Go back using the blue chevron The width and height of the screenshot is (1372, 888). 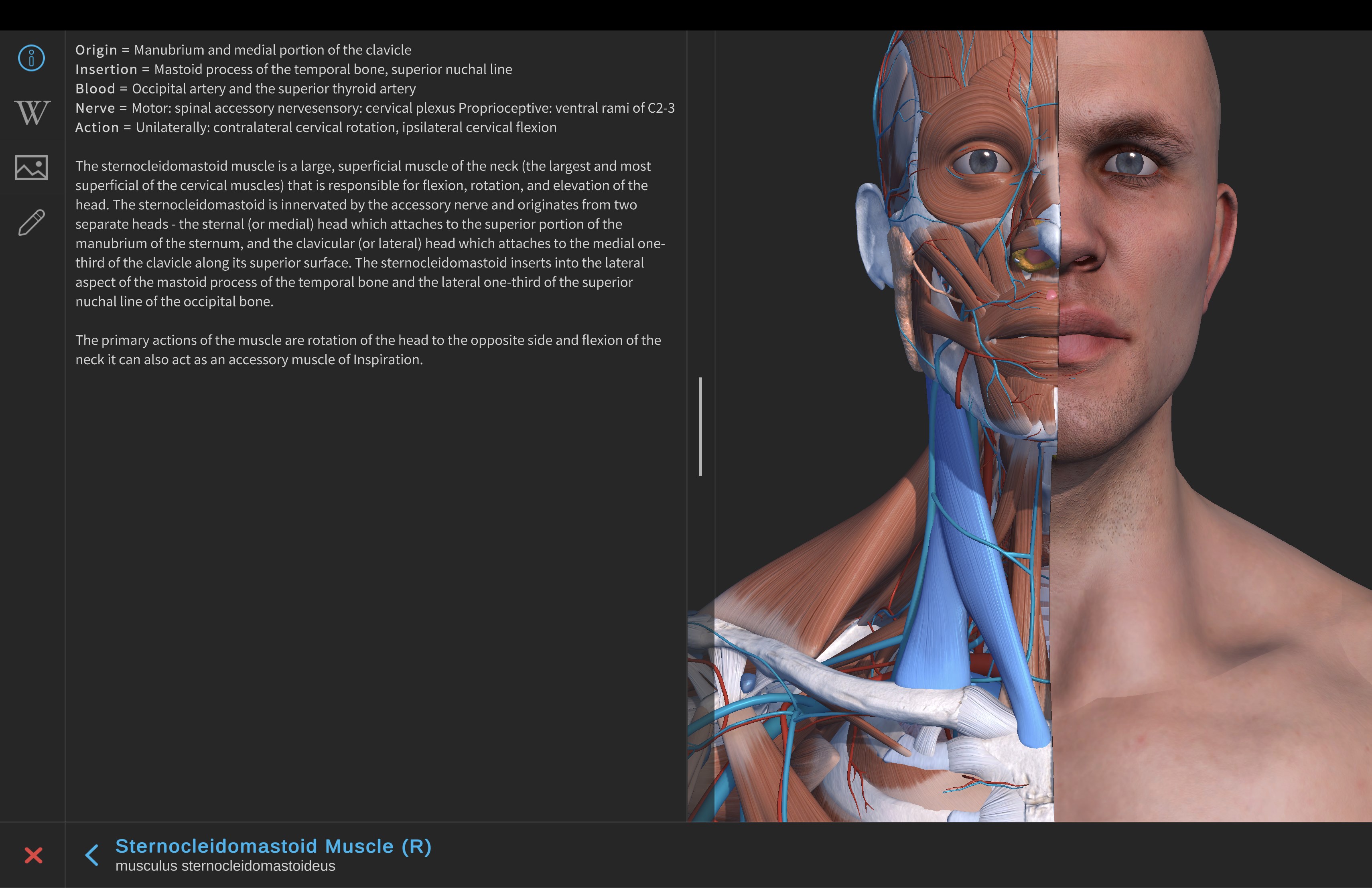pos(91,855)
